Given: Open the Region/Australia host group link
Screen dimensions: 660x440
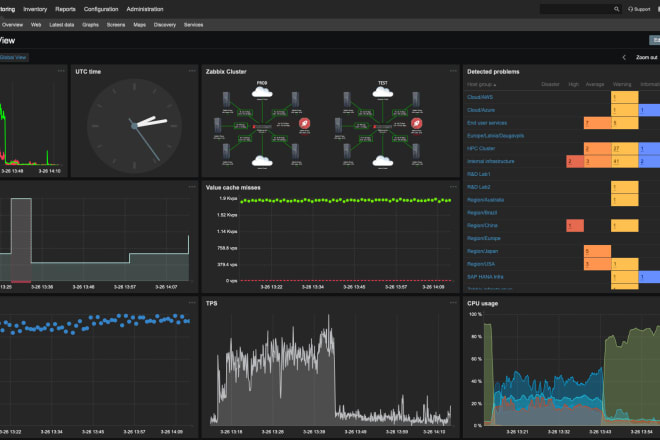Looking at the screenshot, I should point(485,200).
